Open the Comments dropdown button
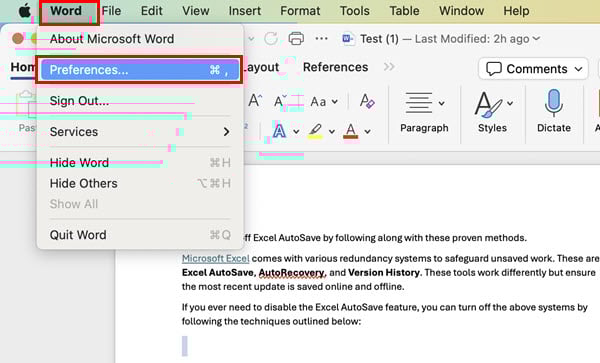 533,69
